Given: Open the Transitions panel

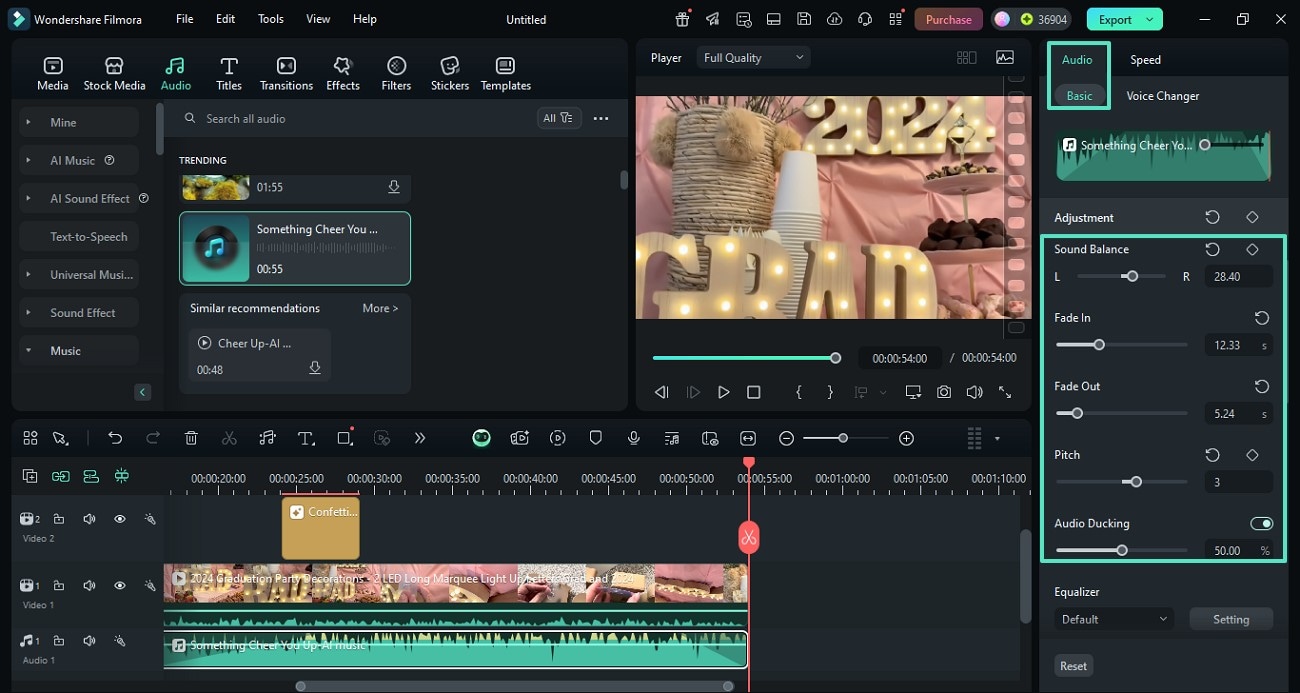Looking at the screenshot, I should (286, 73).
